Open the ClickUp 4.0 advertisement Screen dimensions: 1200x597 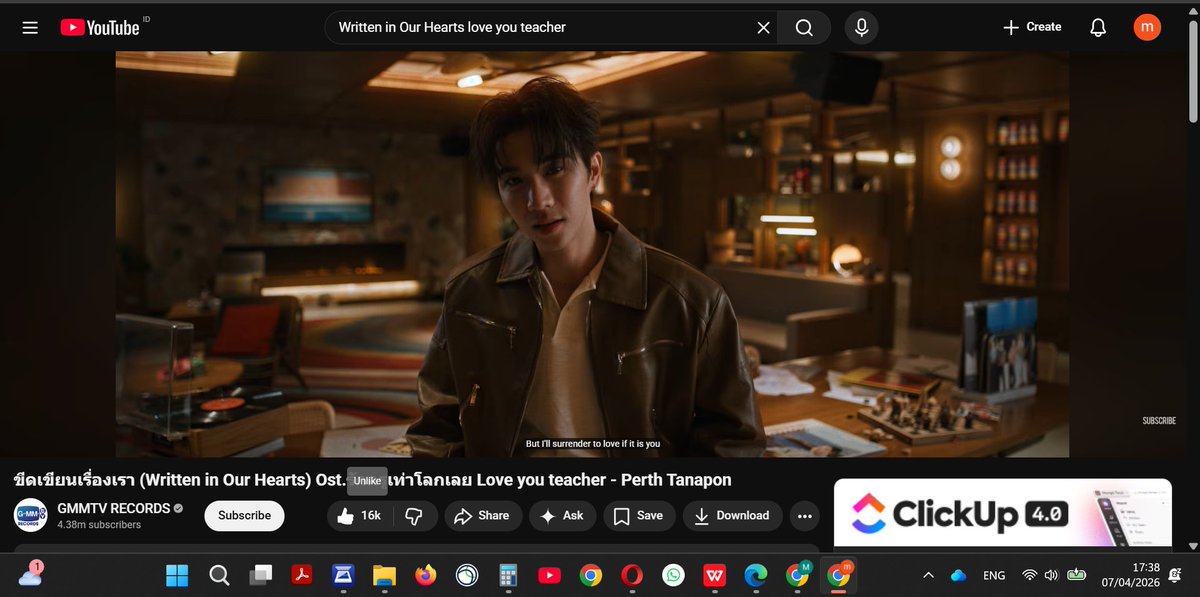pos(1002,513)
